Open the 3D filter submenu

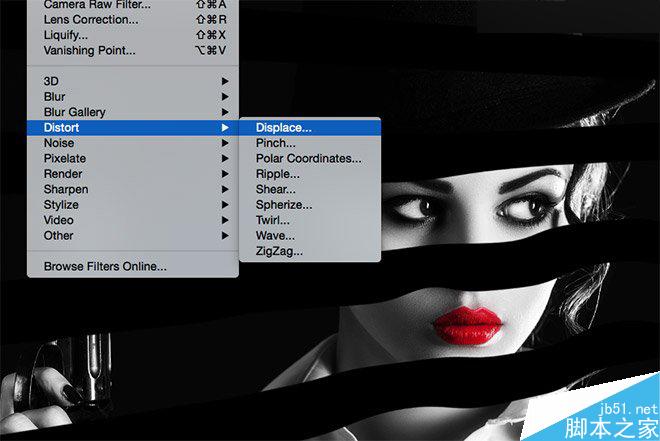(x=133, y=81)
